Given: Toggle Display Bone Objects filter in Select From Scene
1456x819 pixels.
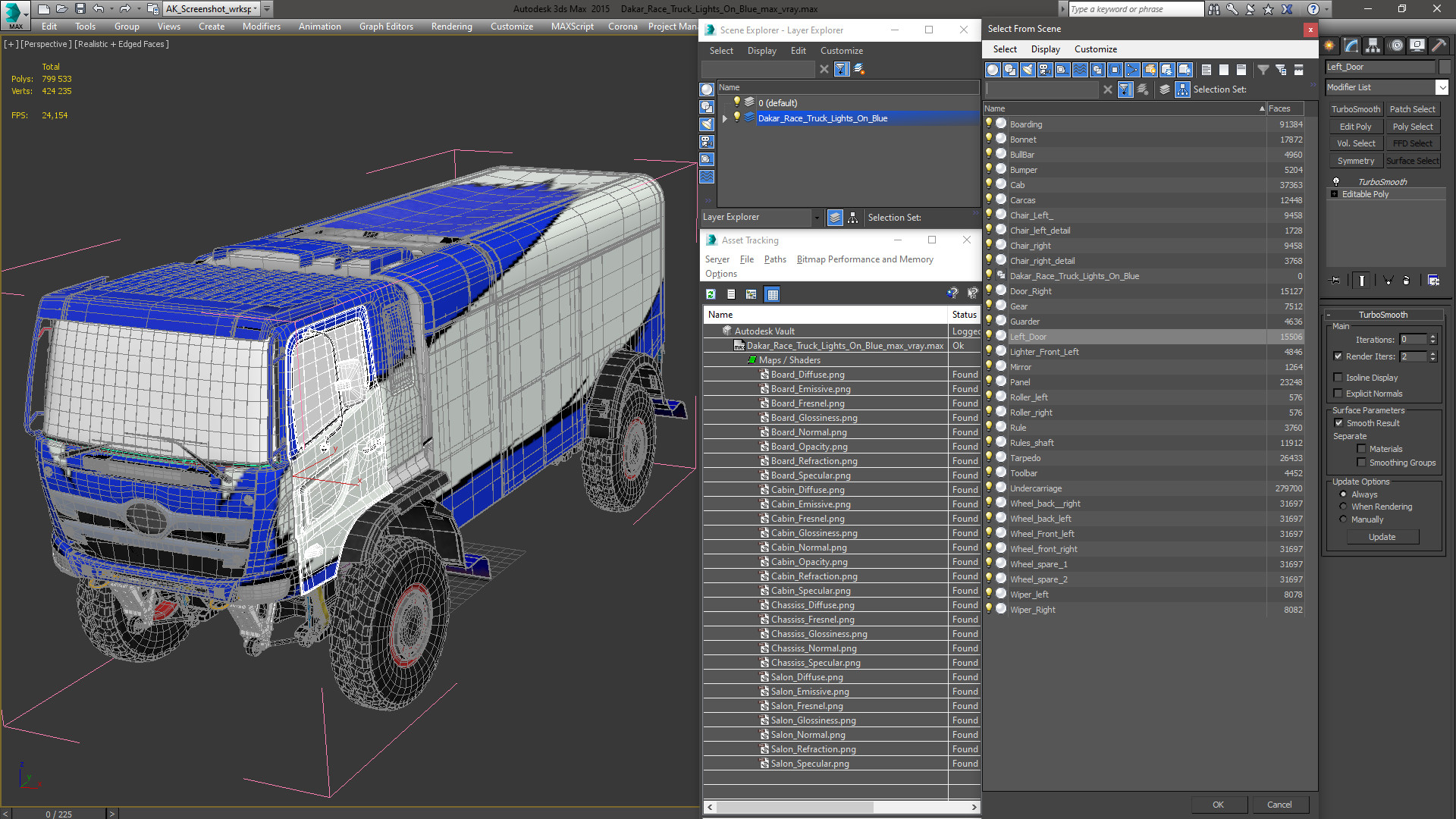Looking at the screenshot, I should point(1132,70).
